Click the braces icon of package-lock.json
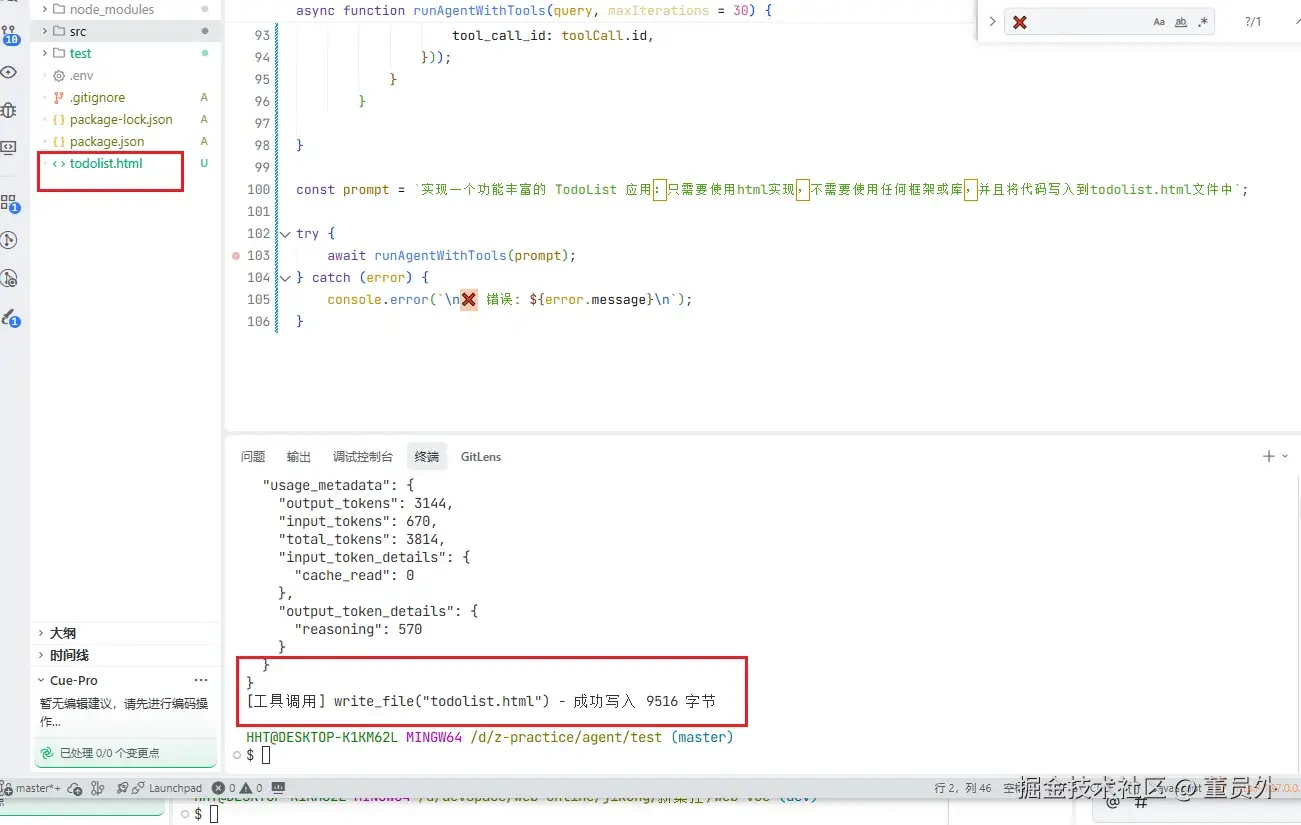This screenshot has height=825, width=1301. pos(59,120)
